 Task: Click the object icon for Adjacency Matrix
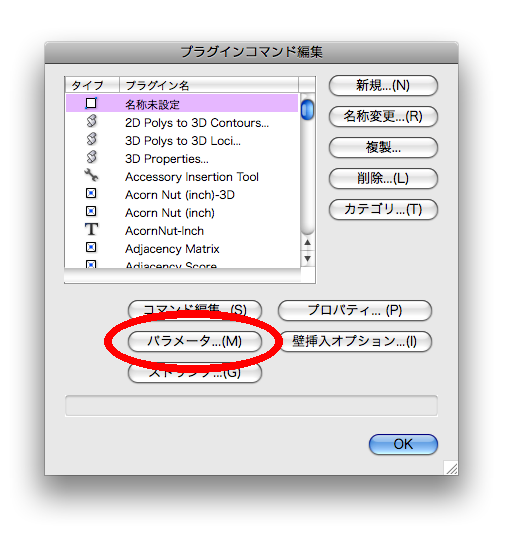pyautogui.click(x=91, y=247)
